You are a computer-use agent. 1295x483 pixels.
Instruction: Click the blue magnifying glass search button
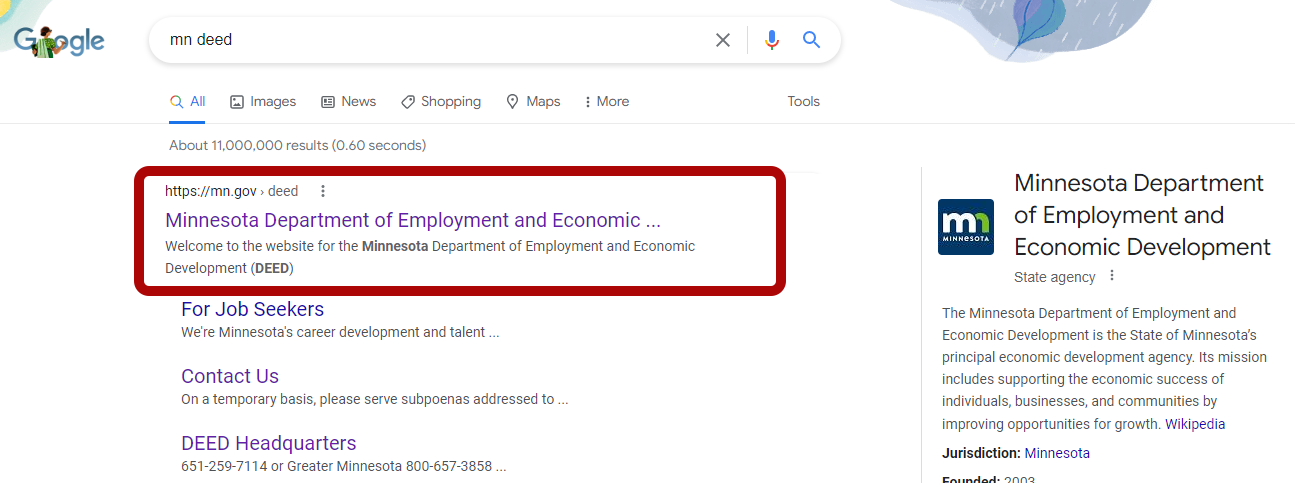click(811, 40)
